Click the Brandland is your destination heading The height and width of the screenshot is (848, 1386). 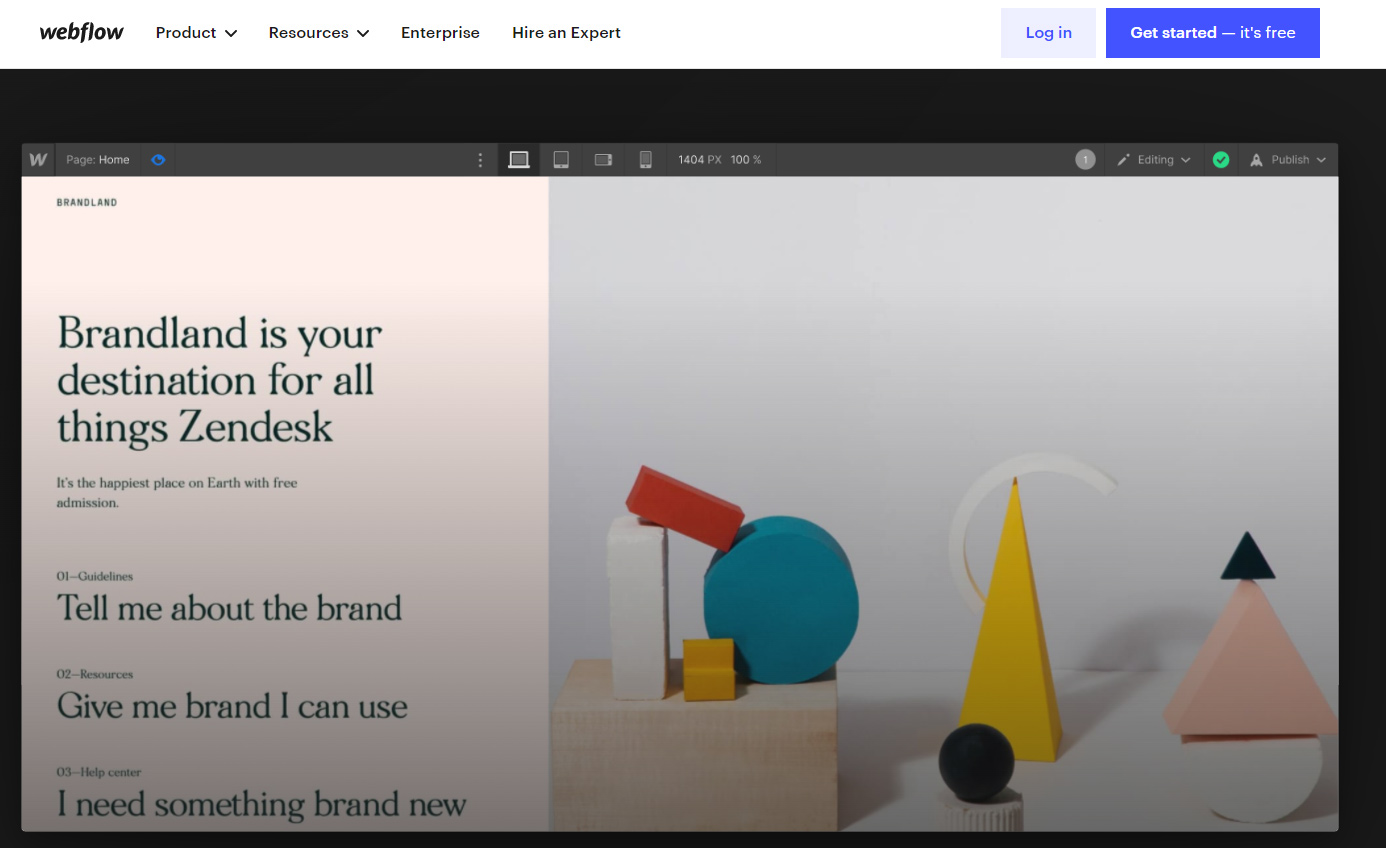(x=220, y=380)
